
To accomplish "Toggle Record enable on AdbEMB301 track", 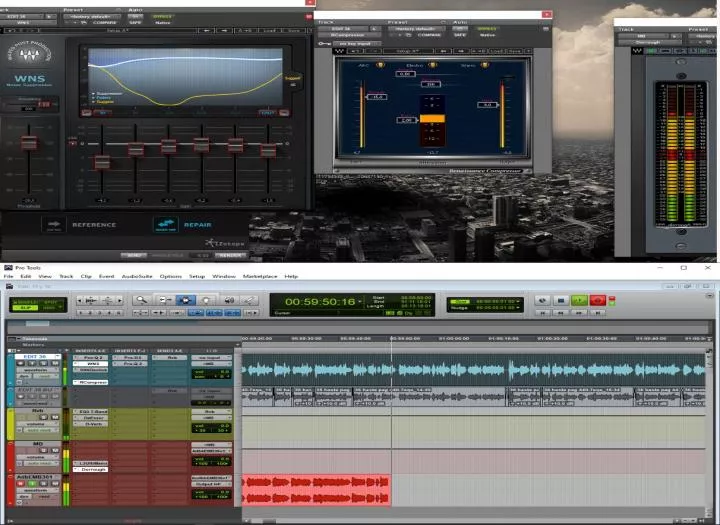I will pyautogui.click(x=21, y=484).
